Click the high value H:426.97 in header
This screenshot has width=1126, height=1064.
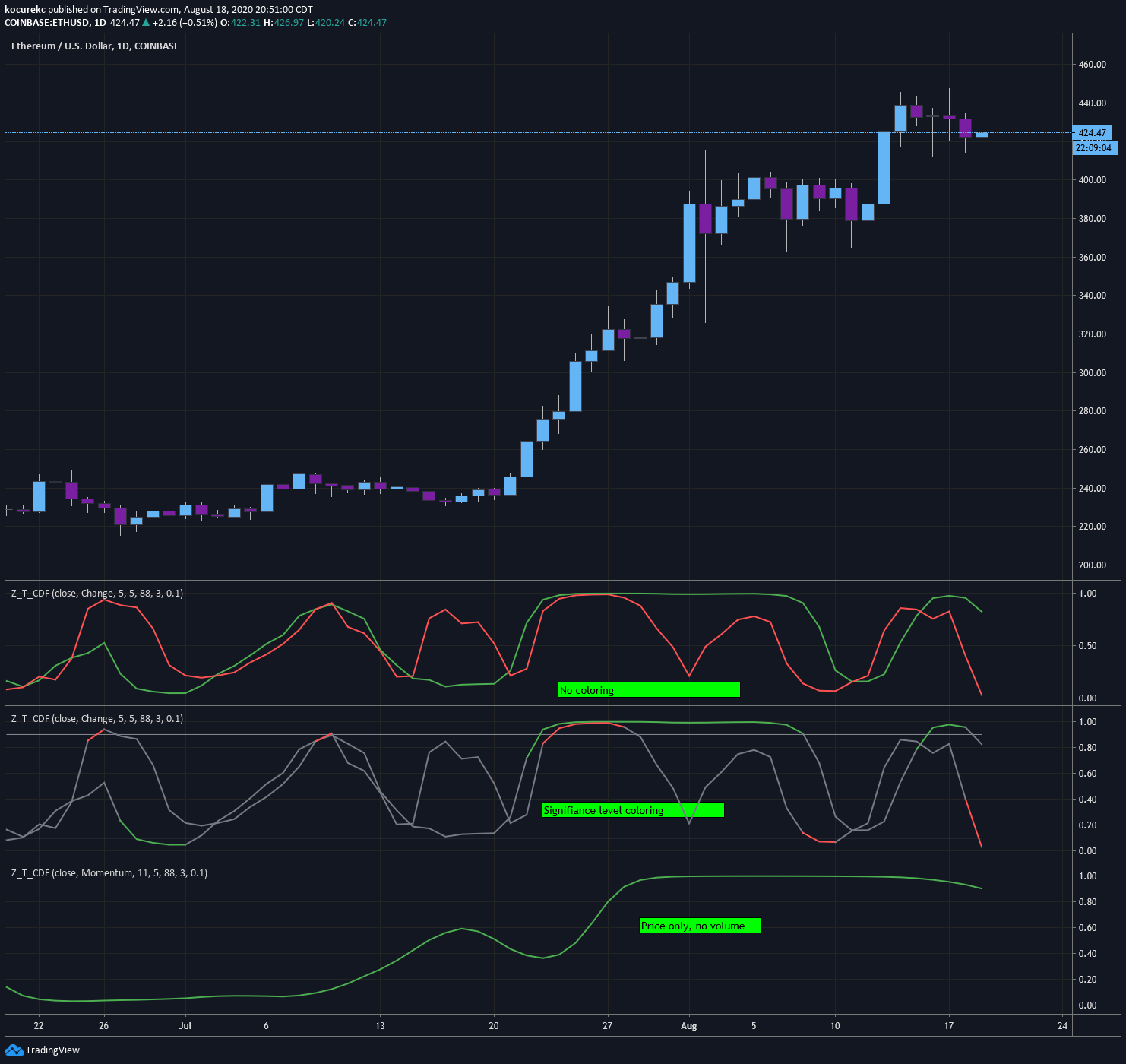click(x=283, y=23)
